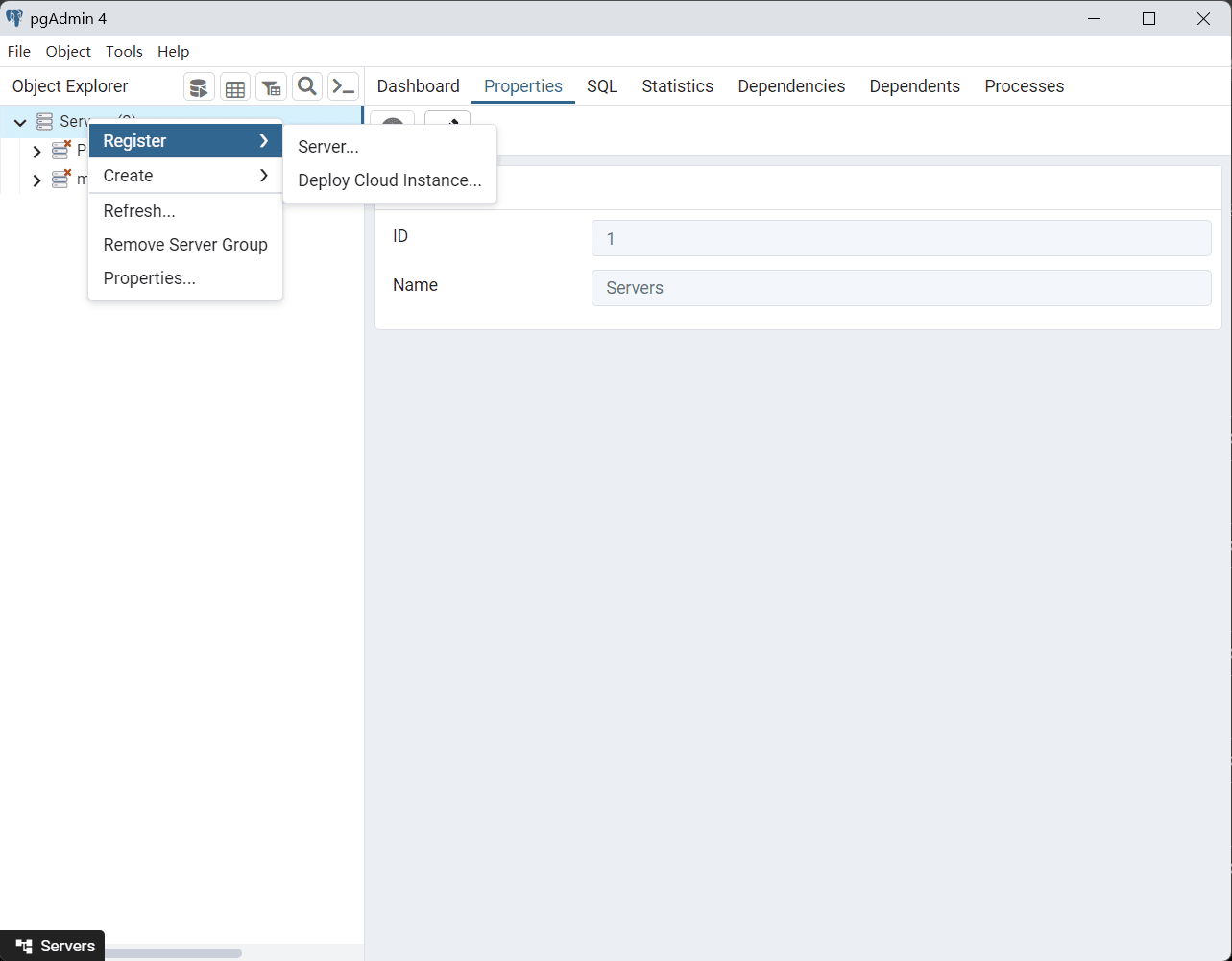Switch to the SQL tab
This screenshot has height=961, width=1232.
(602, 86)
